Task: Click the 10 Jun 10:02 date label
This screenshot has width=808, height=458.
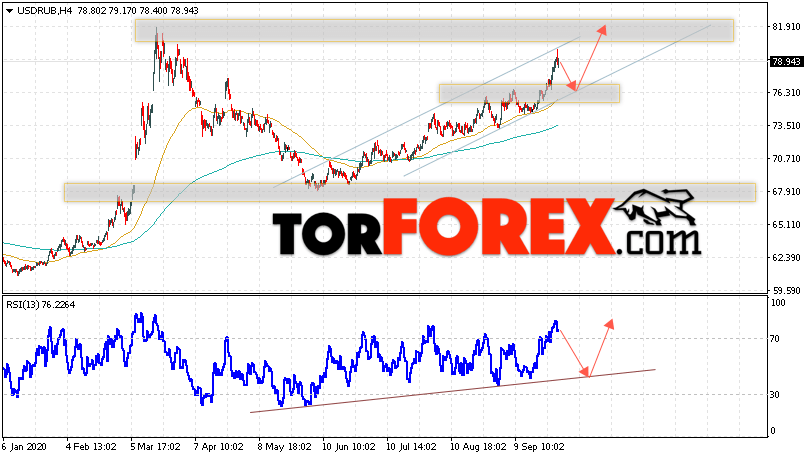Action: pyautogui.click(x=348, y=447)
